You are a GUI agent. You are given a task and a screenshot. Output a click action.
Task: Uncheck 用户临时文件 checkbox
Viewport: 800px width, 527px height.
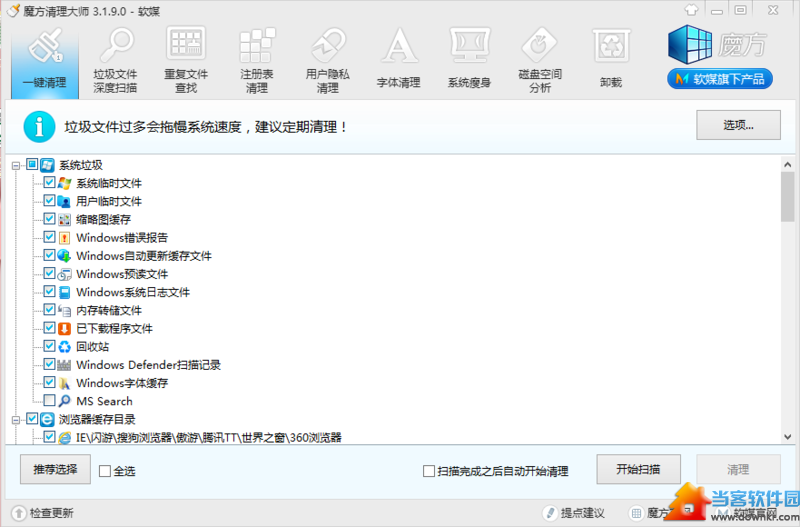pyautogui.click(x=49, y=200)
